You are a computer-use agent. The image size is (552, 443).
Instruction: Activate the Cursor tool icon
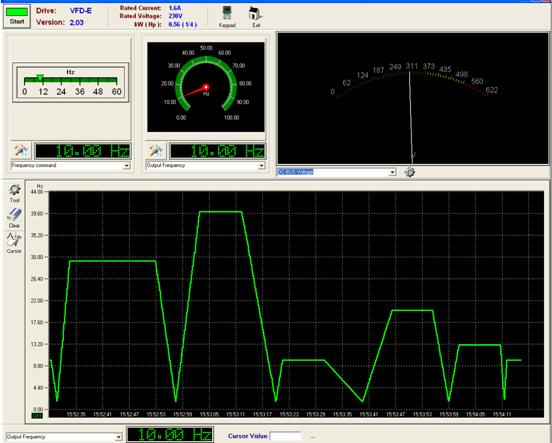tap(14, 243)
